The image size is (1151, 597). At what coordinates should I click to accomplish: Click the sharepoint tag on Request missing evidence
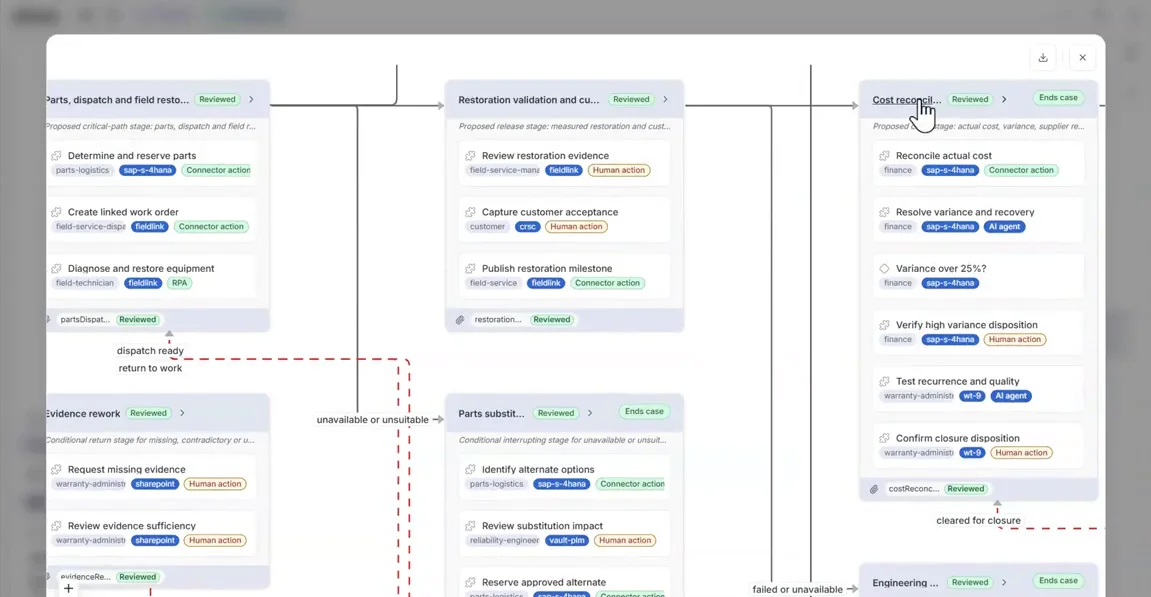pyautogui.click(x=155, y=484)
